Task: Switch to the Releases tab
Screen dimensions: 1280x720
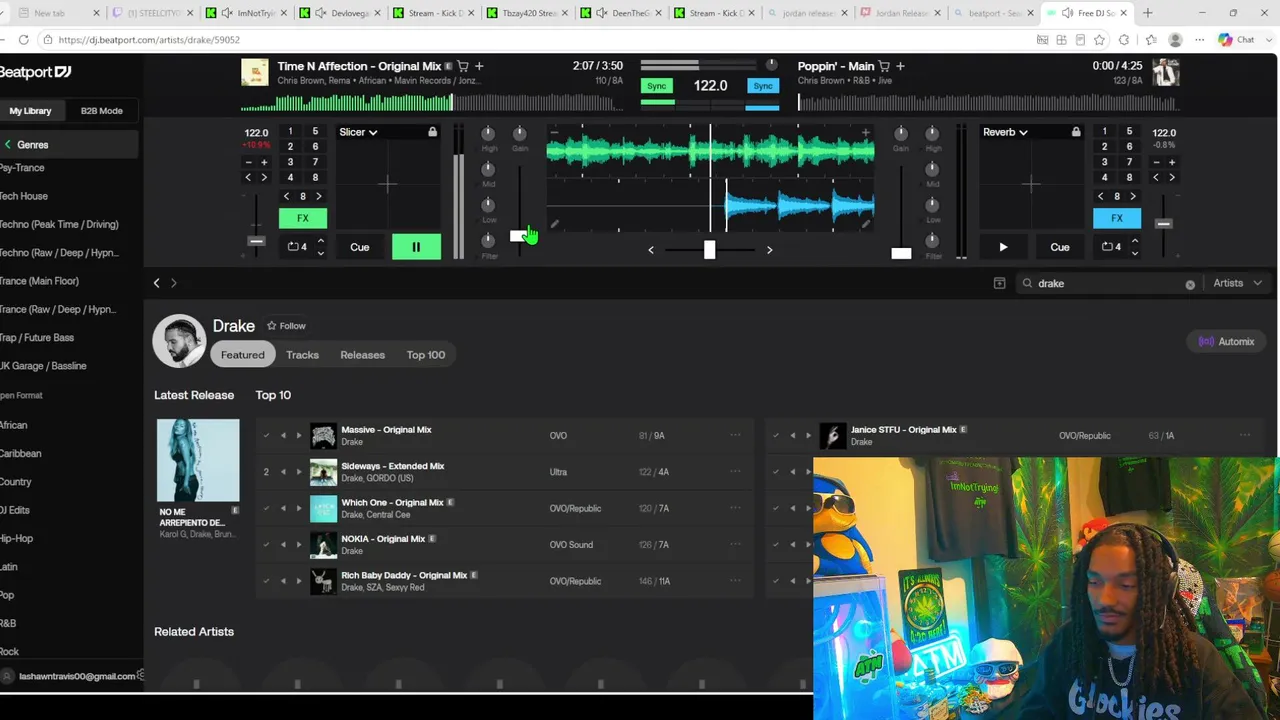Action: 362,355
